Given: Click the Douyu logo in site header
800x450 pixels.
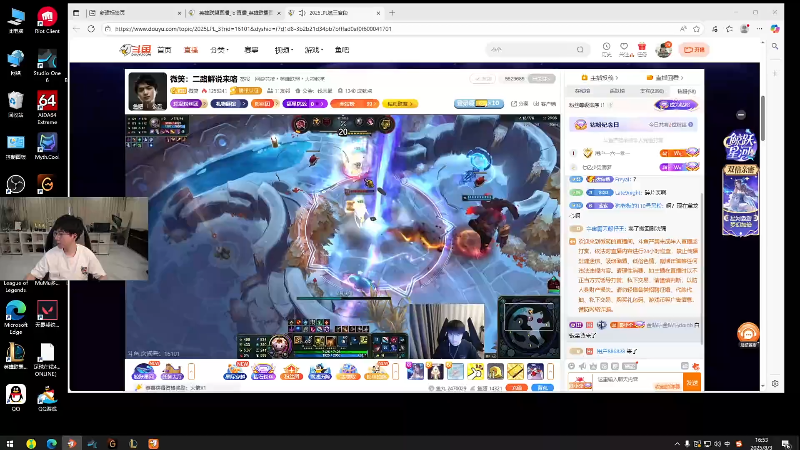Looking at the screenshot, I should coord(135,49).
